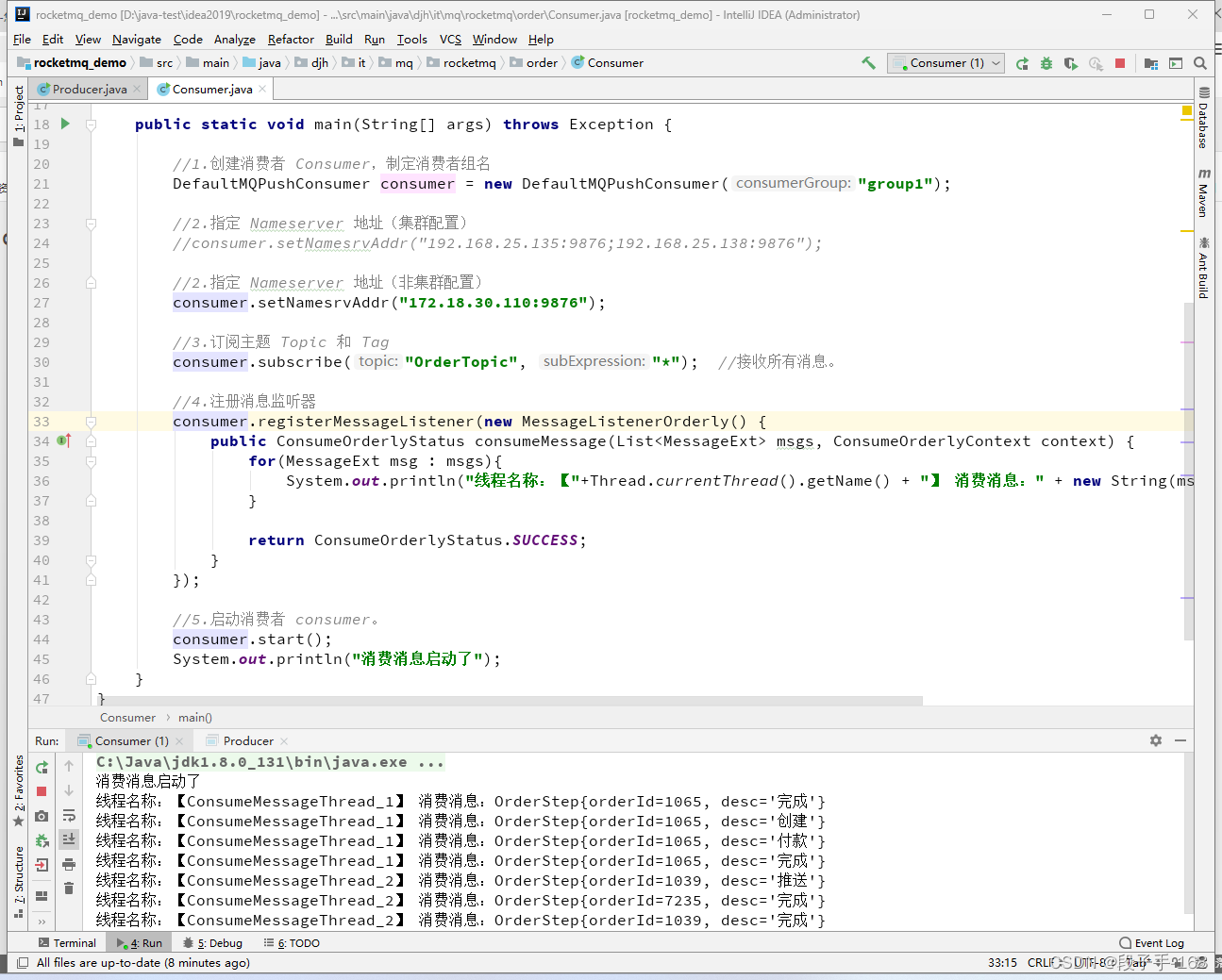Toggle soft-wrap in the console
Viewport: 1222px width, 980px height.
(69, 815)
